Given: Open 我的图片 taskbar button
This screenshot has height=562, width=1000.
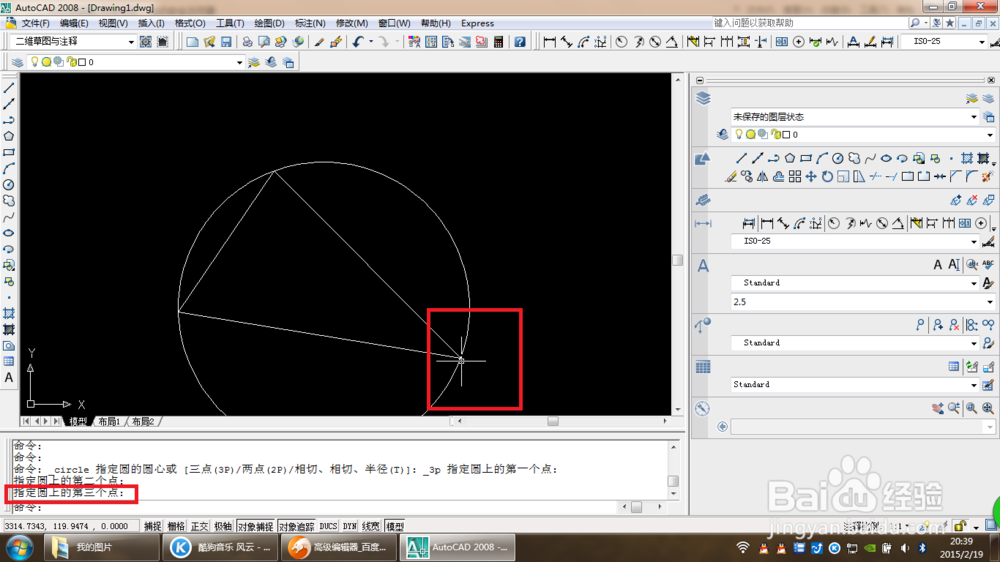Looking at the screenshot, I should tap(101, 547).
